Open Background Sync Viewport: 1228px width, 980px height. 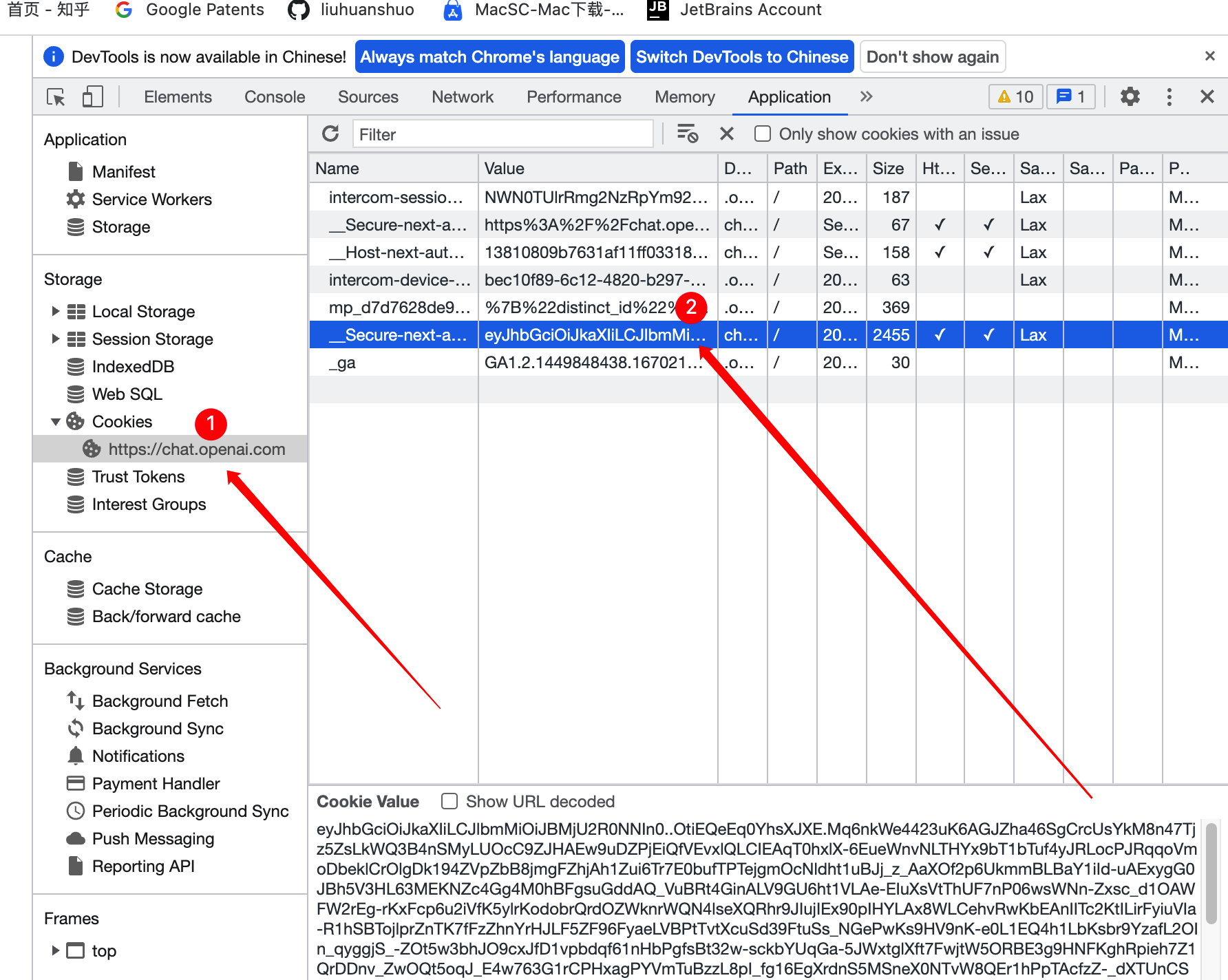(x=158, y=728)
